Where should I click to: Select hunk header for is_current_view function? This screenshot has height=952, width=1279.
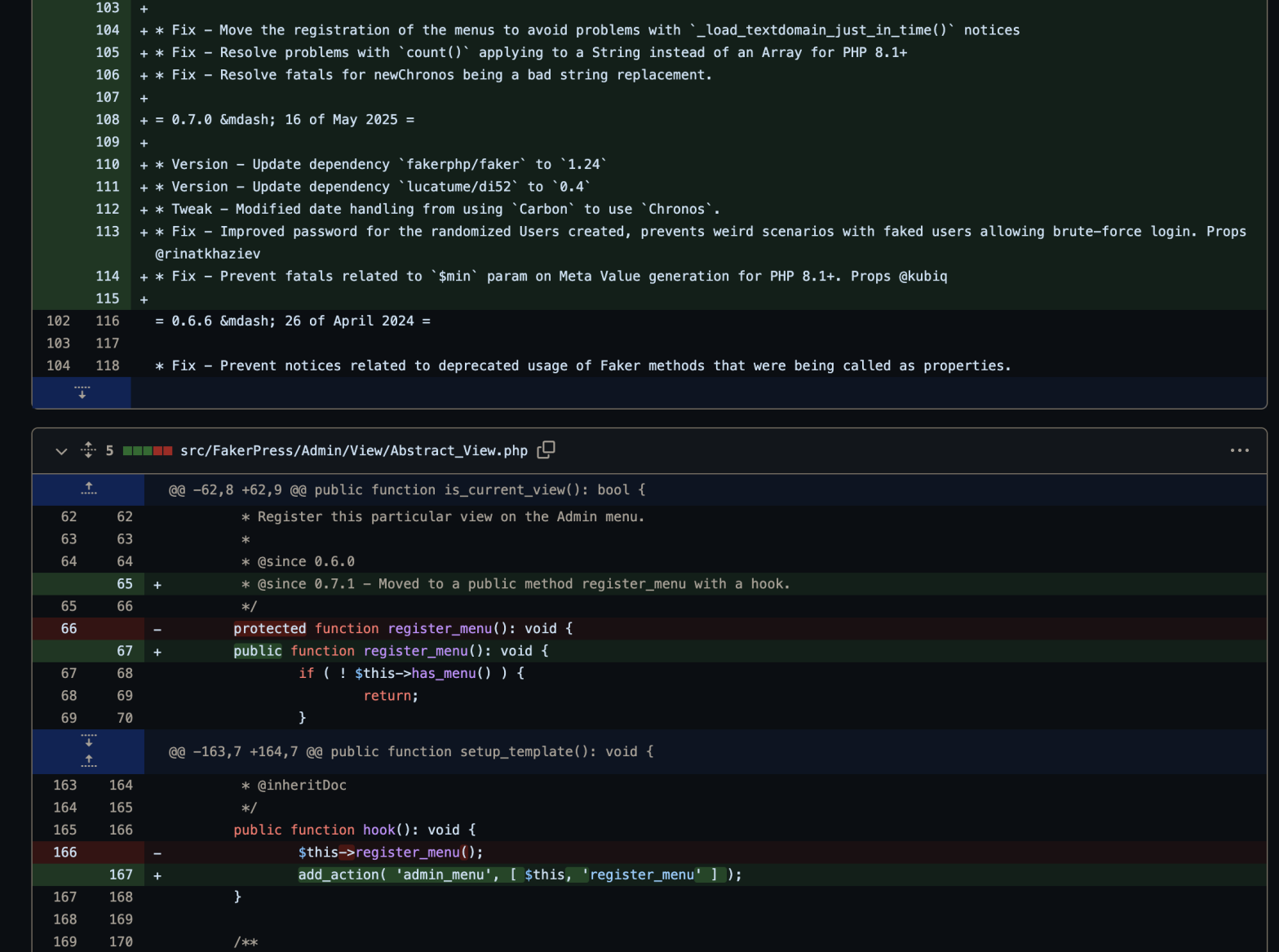click(x=407, y=490)
